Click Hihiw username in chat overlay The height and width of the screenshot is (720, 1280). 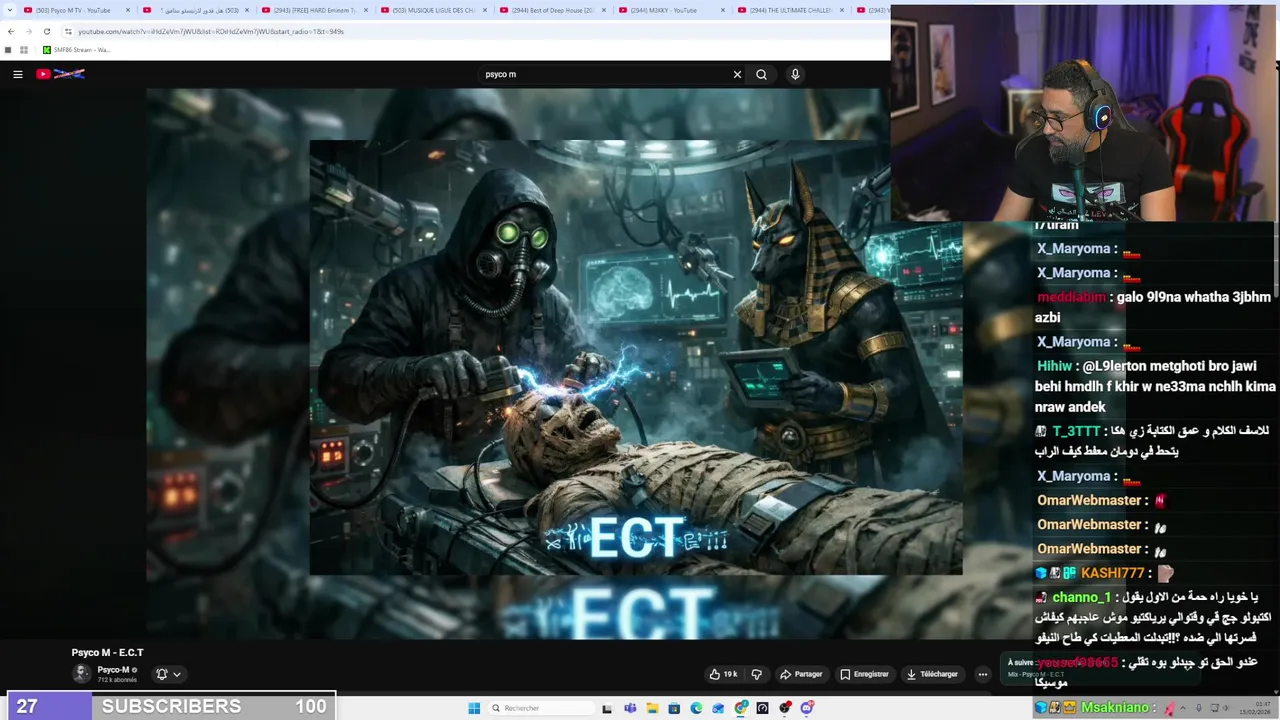(1054, 366)
